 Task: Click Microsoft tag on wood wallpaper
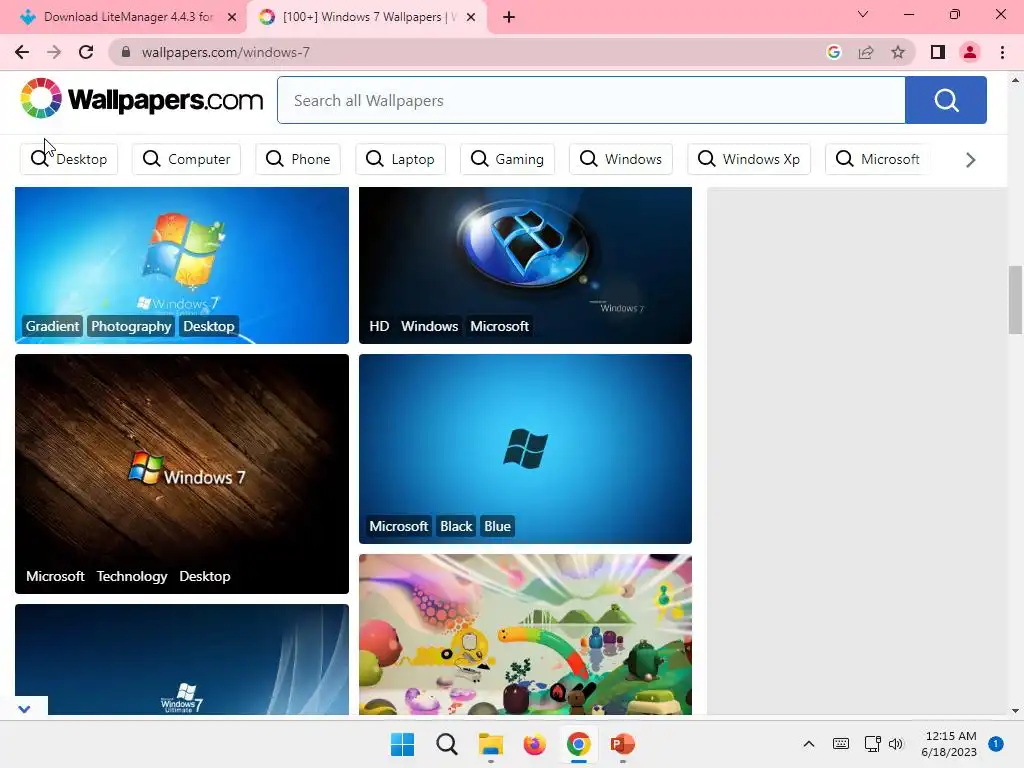(x=56, y=576)
